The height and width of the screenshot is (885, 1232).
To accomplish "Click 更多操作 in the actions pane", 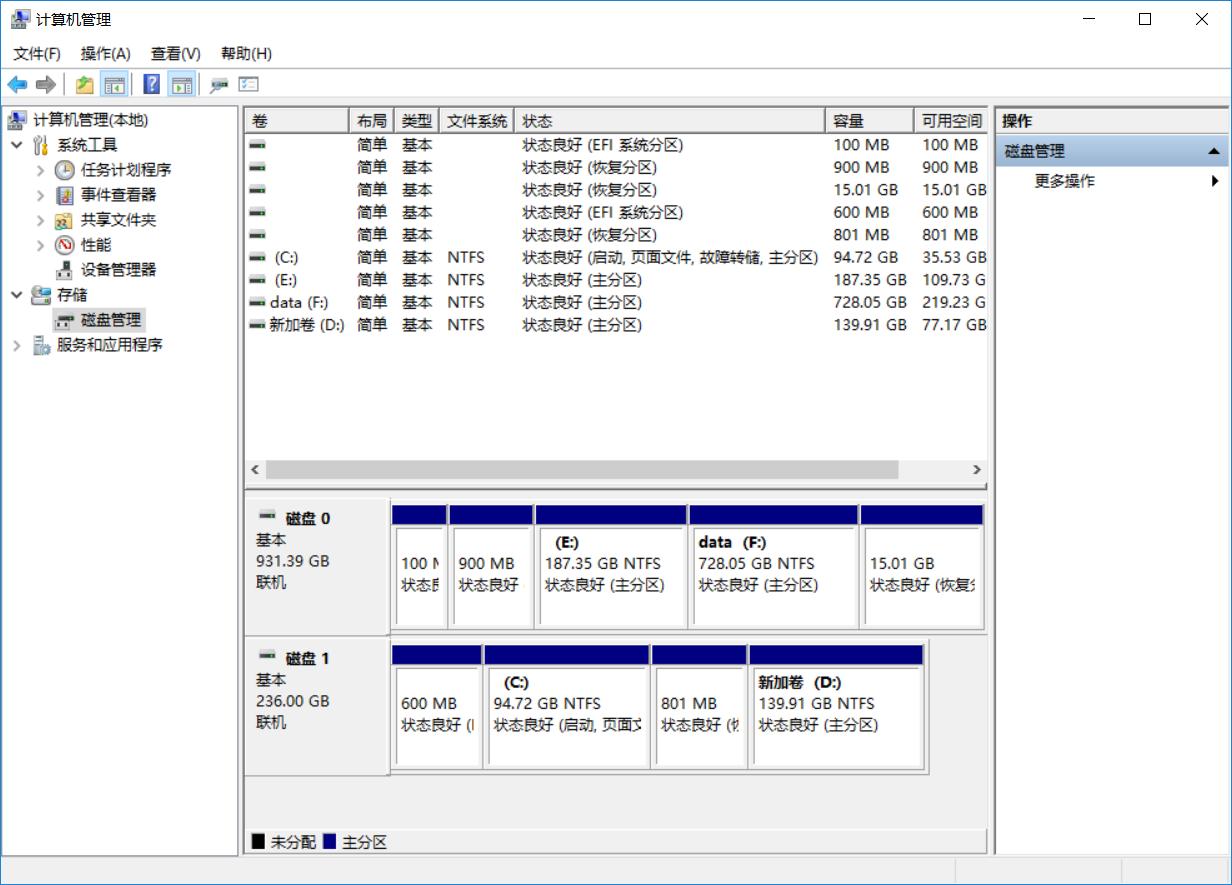I will tap(1064, 181).
